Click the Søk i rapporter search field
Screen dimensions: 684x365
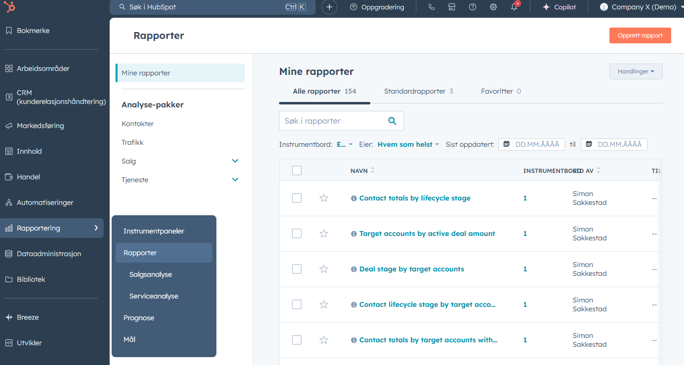[341, 121]
